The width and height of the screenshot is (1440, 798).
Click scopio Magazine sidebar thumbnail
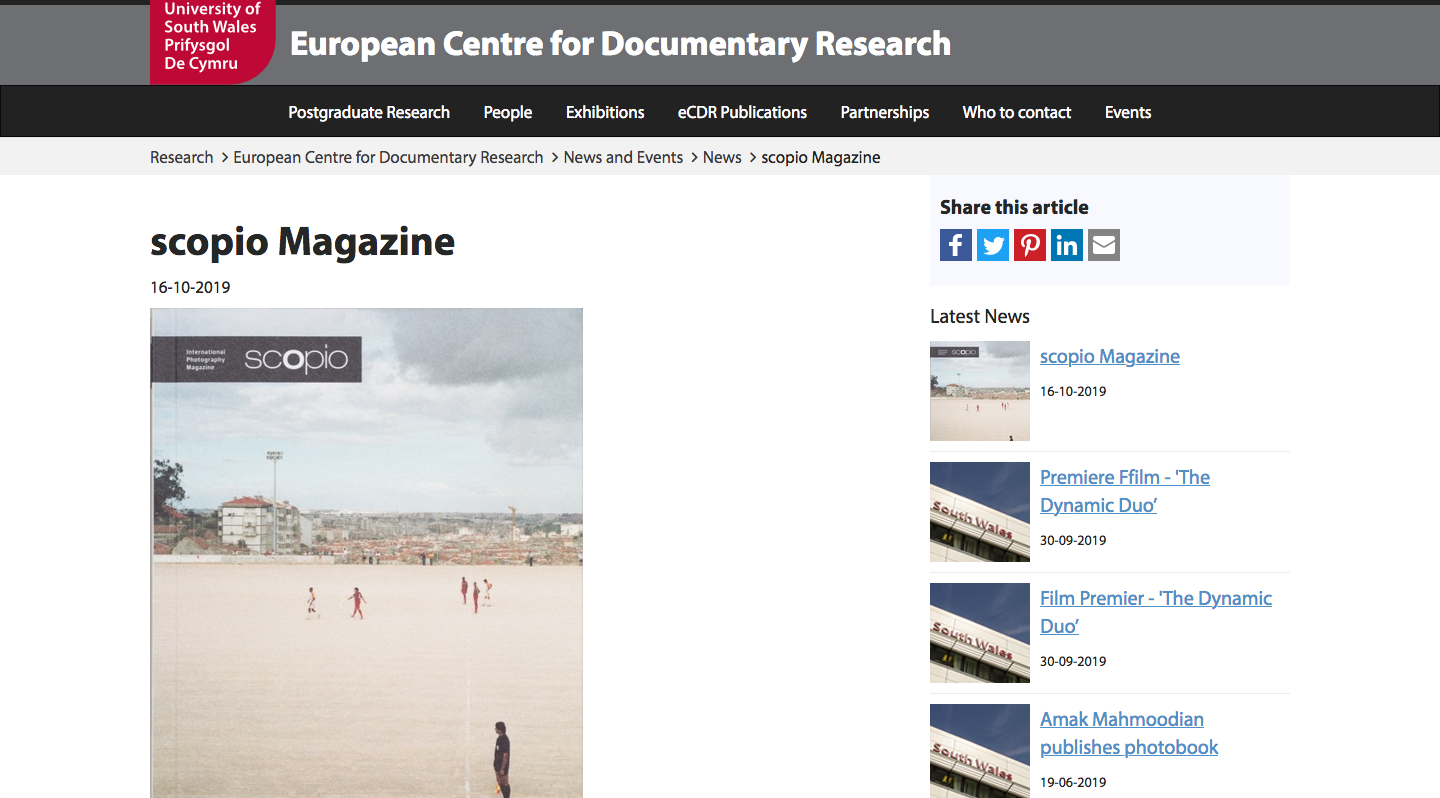[980, 391]
